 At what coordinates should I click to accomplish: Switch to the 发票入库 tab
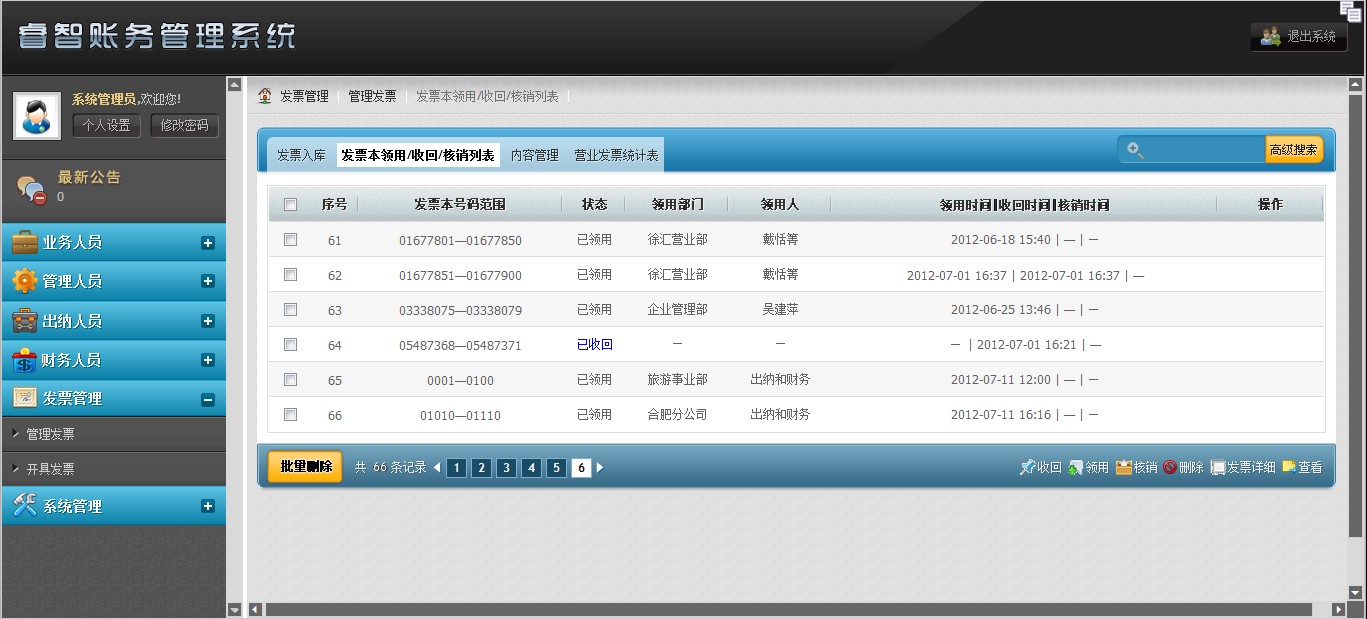coord(301,155)
